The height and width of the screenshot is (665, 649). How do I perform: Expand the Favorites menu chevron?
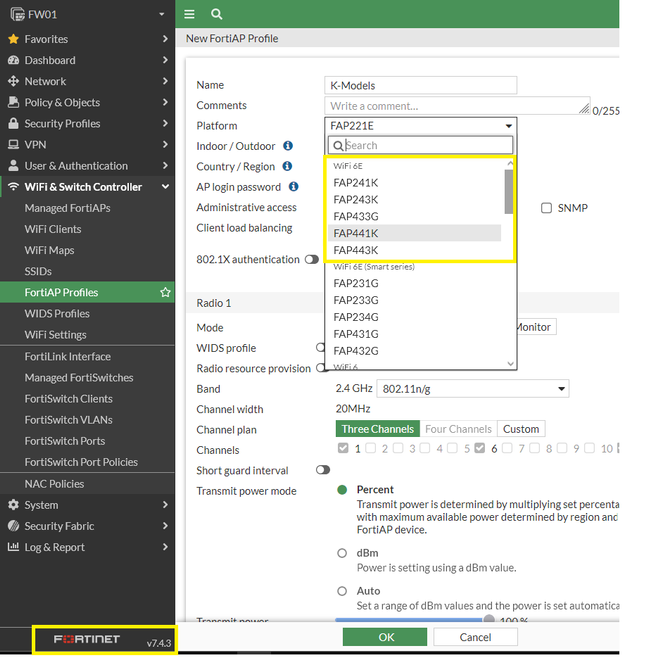[165, 39]
